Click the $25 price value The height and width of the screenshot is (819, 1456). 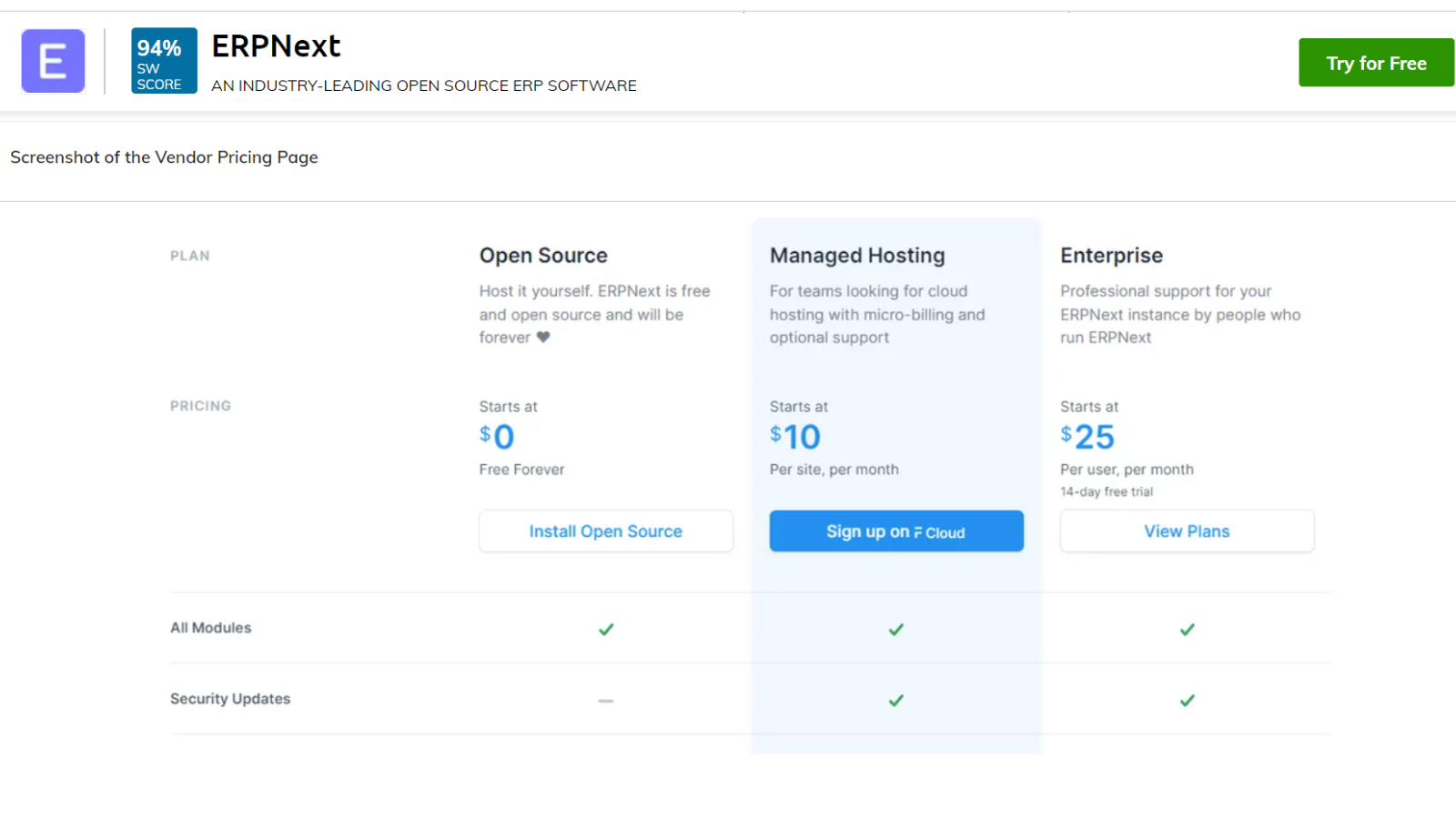[x=1087, y=437]
